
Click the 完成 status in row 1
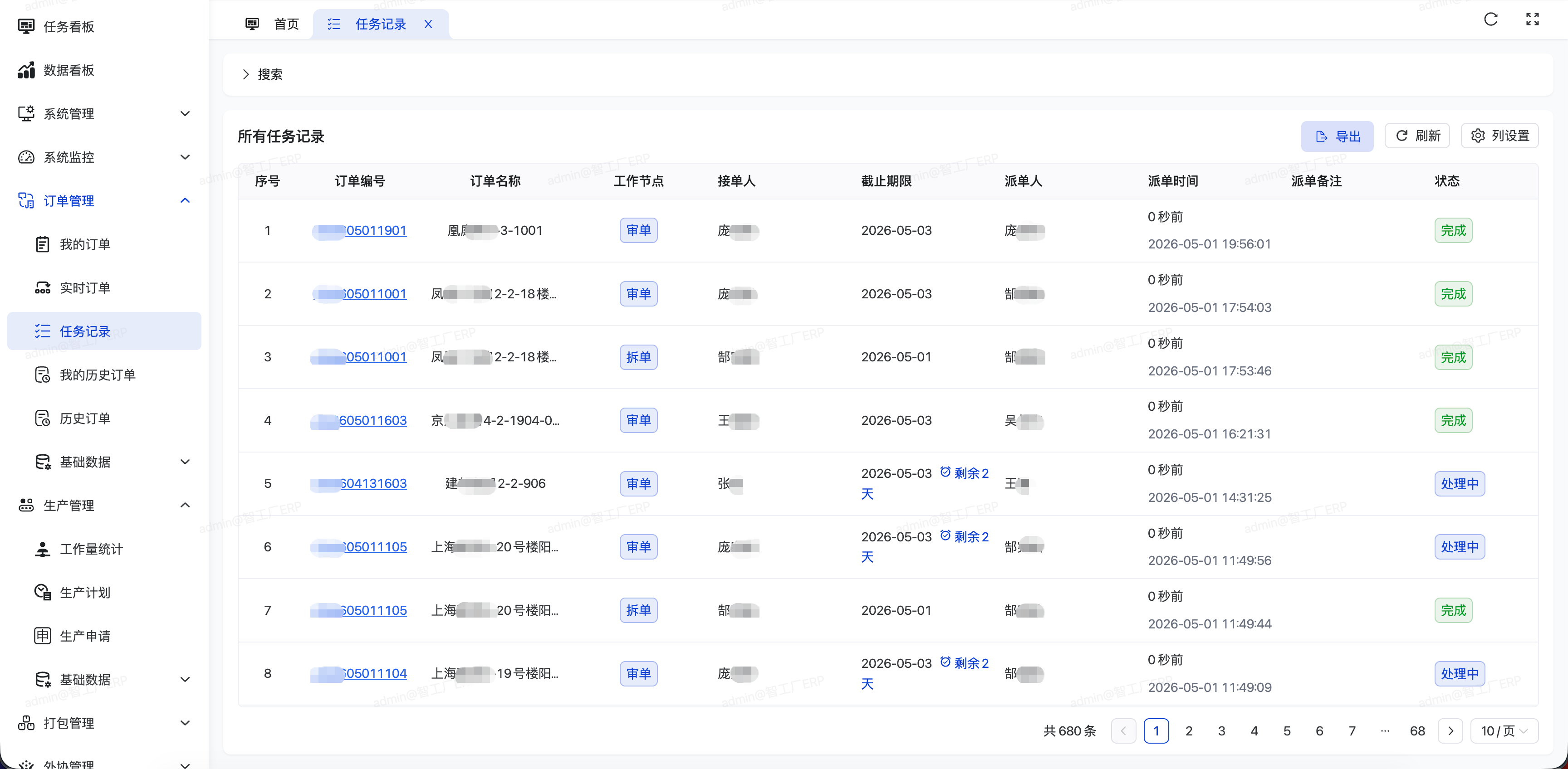[1453, 231]
